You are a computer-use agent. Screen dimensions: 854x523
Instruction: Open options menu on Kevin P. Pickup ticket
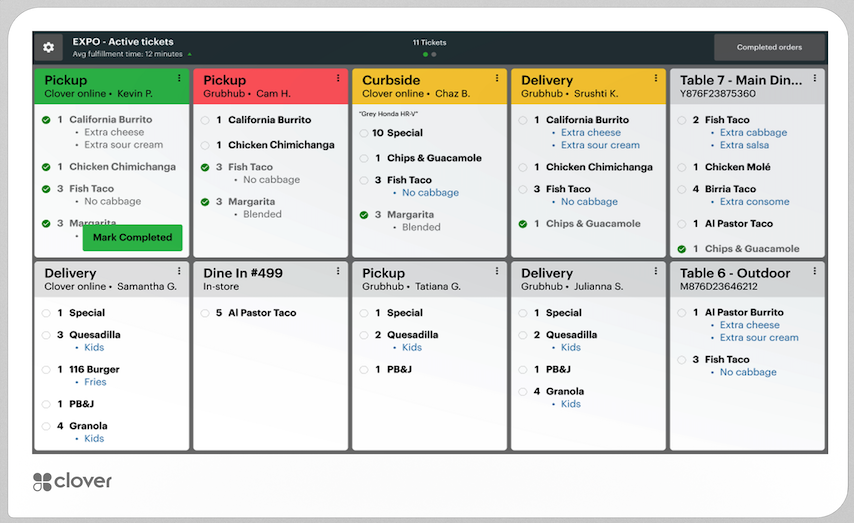point(179,78)
